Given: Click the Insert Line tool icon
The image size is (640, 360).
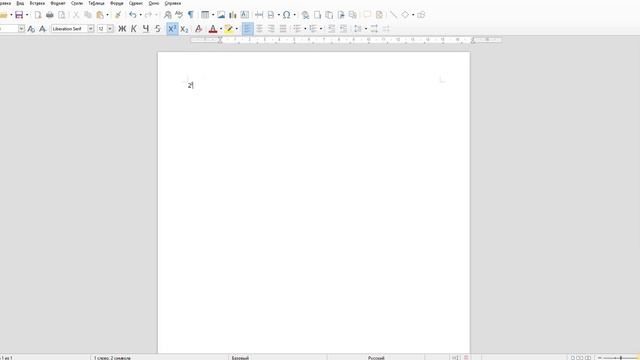Looking at the screenshot, I should [393, 15].
